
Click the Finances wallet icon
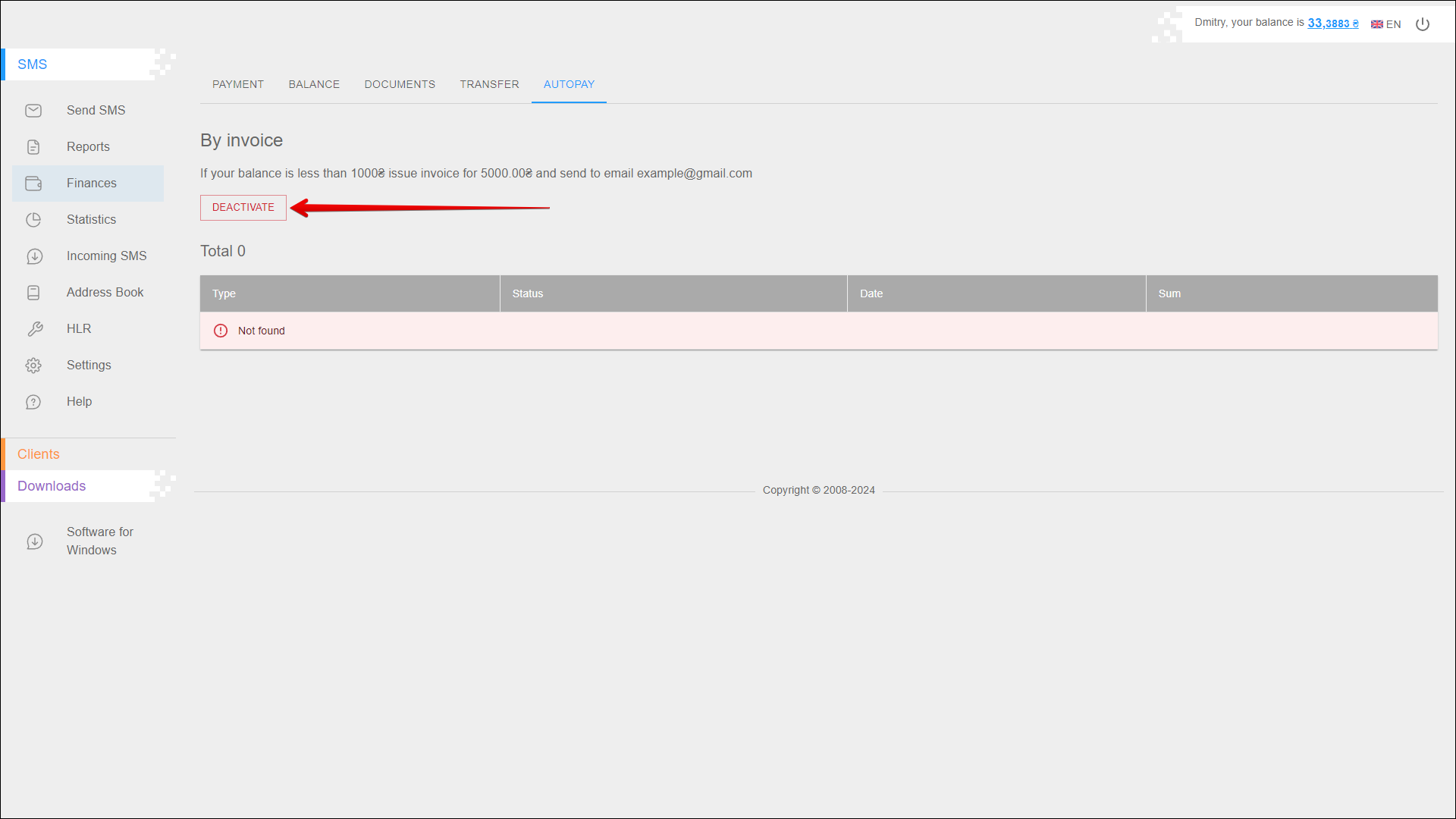coord(33,184)
